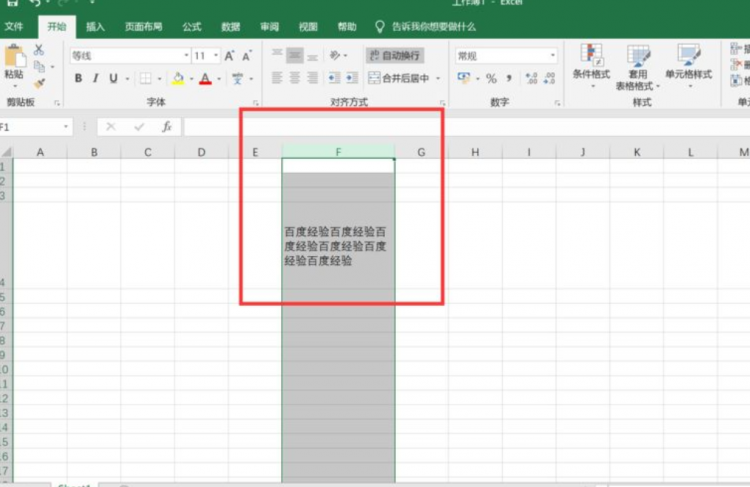Set top vertical alignment
The width and height of the screenshot is (750, 487).
(277, 55)
